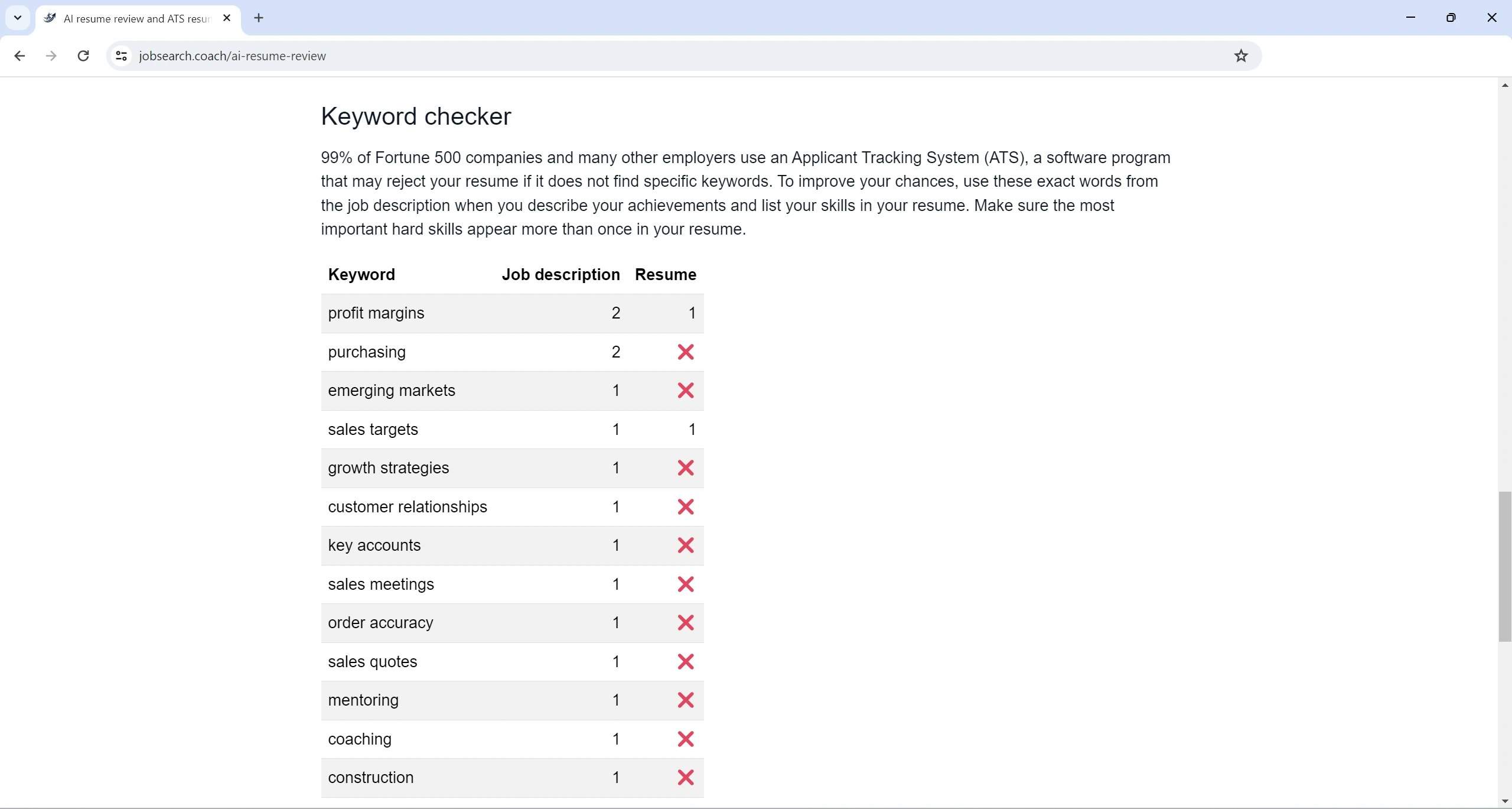Click red X icon in mentoring row
Image resolution: width=1512 pixels, height=809 pixels.
(685, 700)
